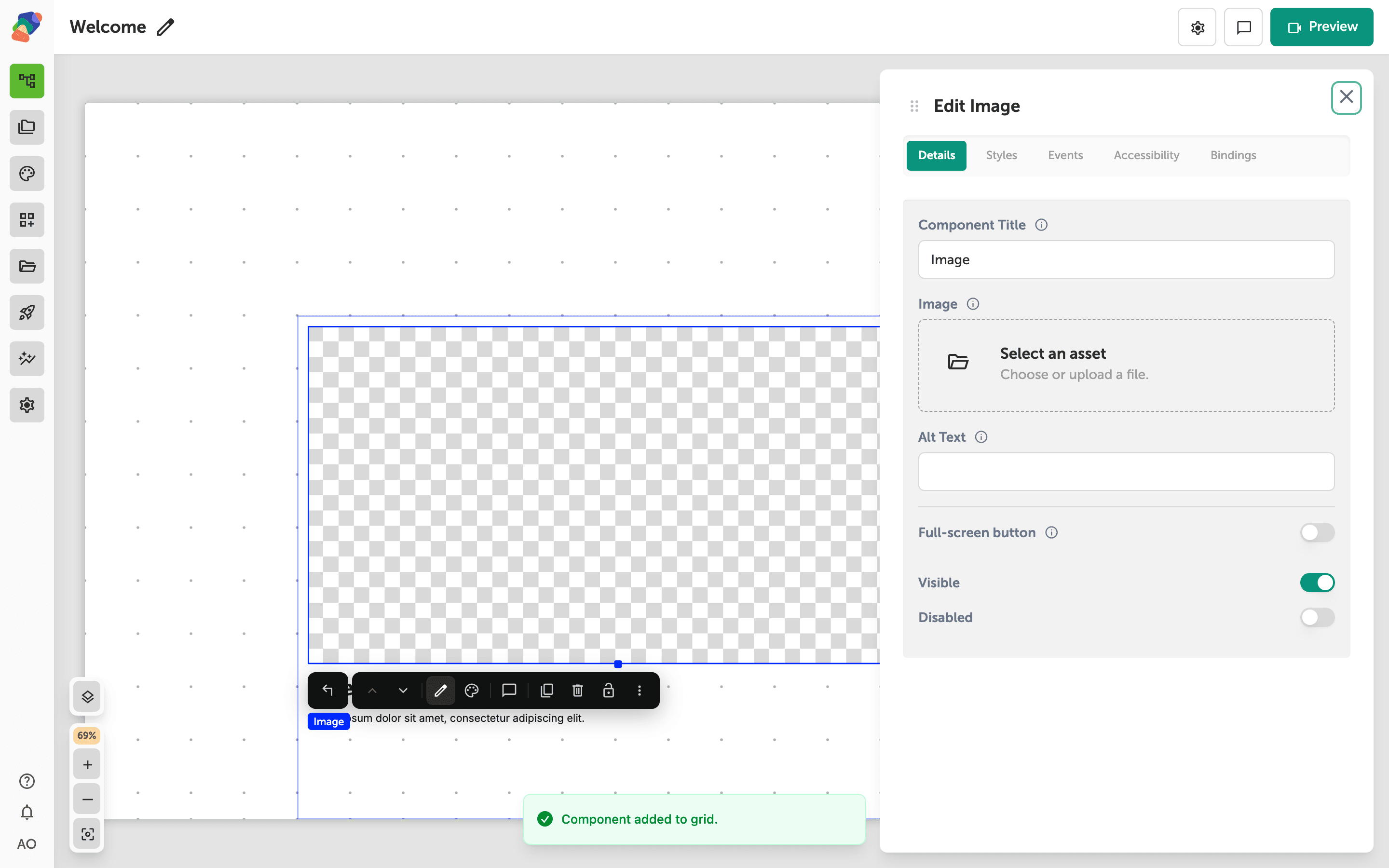
Task: Open the gear settings icon in left sidebar
Action: 27,405
